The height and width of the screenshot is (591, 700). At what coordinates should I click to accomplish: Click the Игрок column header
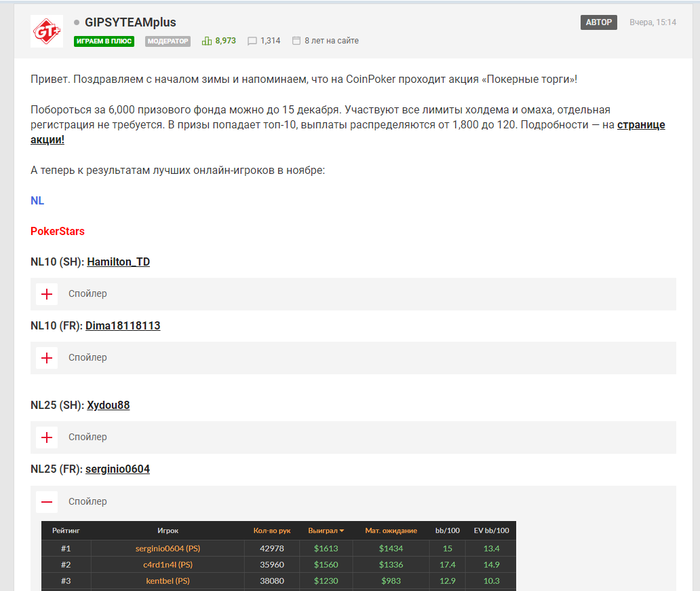tap(168, 531)
